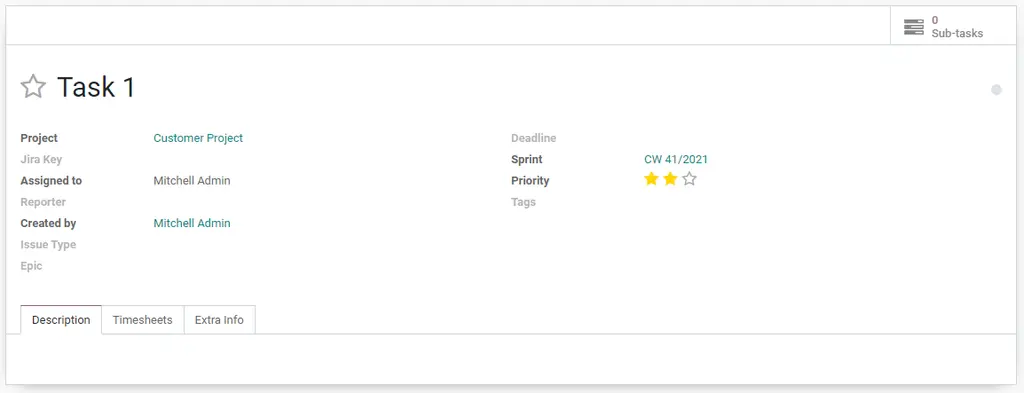The image size is (1024, 393).
Task: Open Mitchell Admin under Created by
Action: click(x=192, y=223)
